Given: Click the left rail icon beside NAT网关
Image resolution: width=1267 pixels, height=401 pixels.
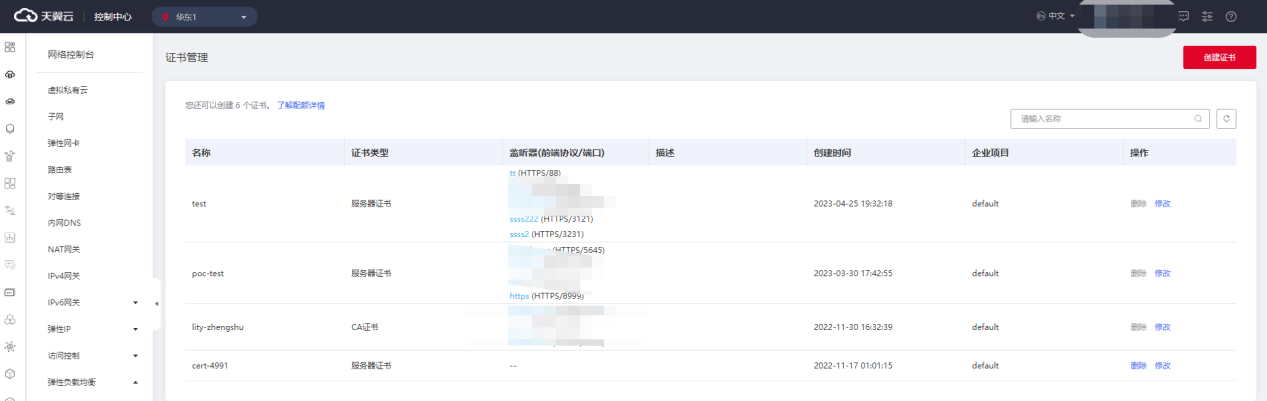Looking at the screenshot, I should (10, 264).
